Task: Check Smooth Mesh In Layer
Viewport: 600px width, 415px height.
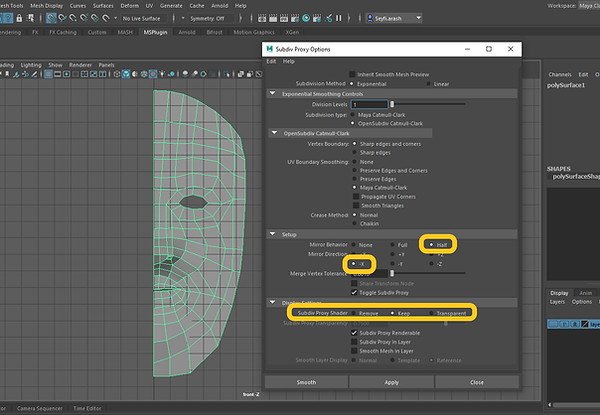Action: (x=354, y=351)
